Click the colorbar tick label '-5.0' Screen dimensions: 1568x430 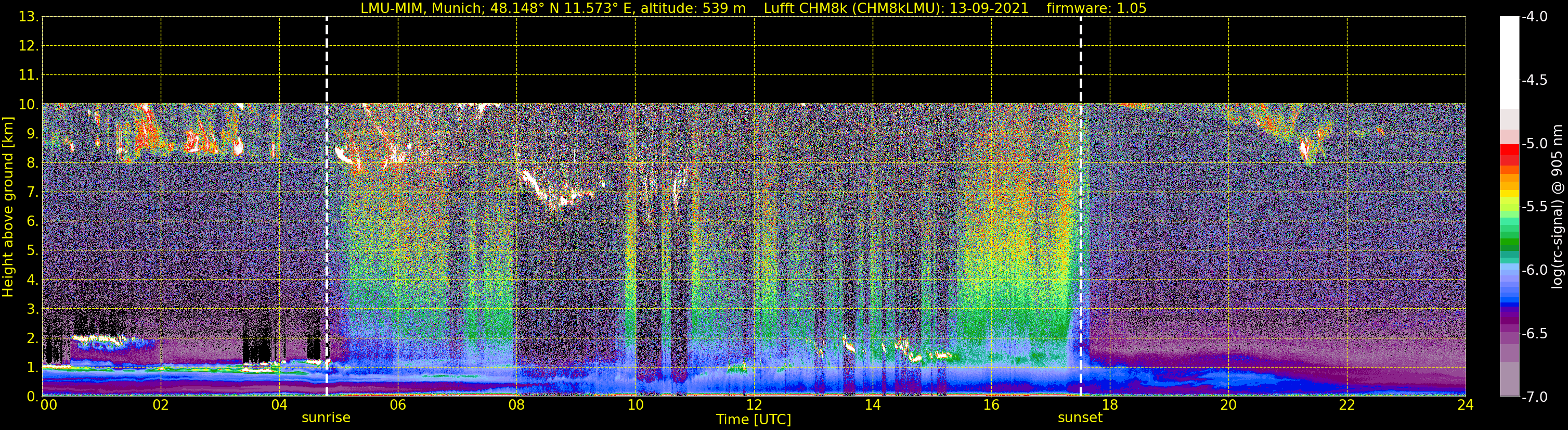click(x=1534, y=143)
